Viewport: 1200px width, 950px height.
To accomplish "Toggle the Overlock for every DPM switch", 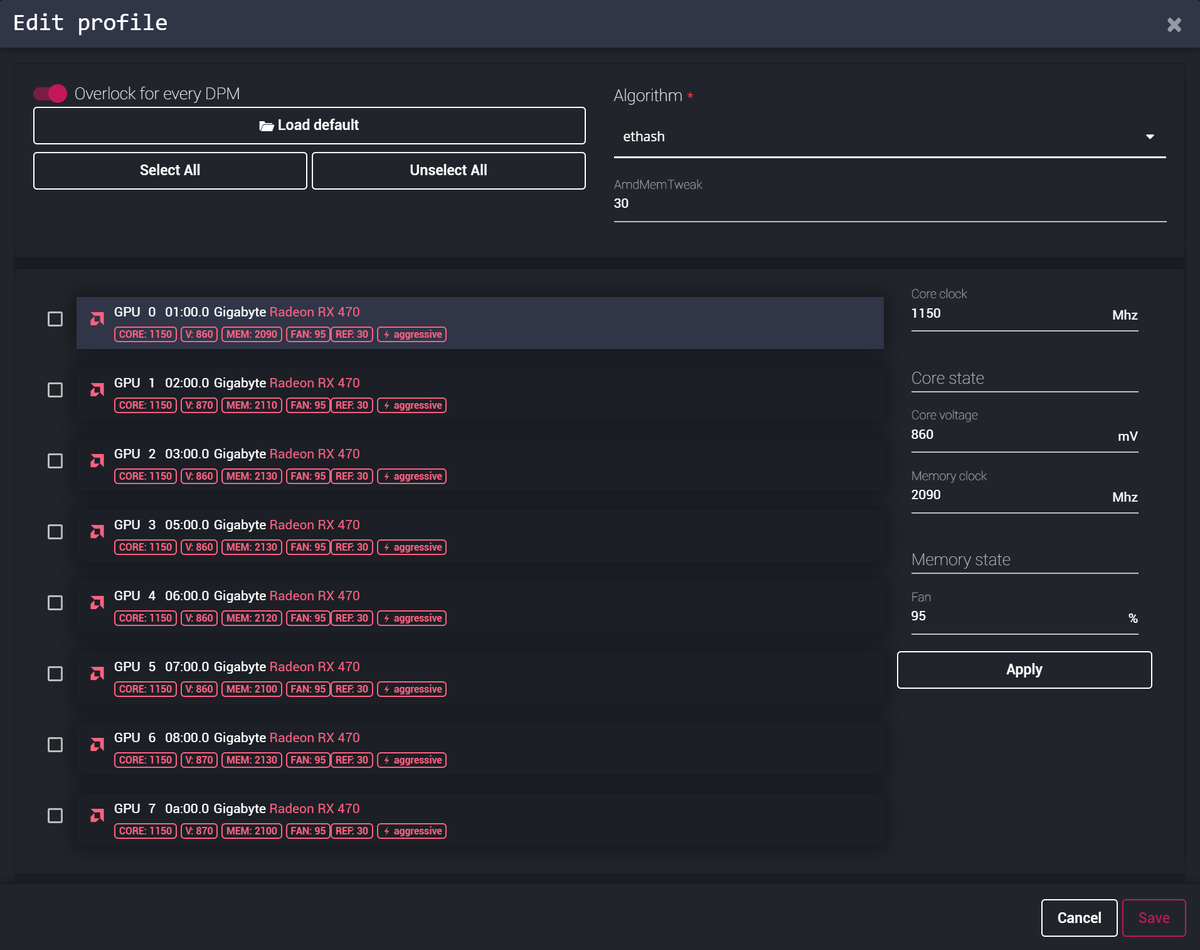I will (50, 93).
